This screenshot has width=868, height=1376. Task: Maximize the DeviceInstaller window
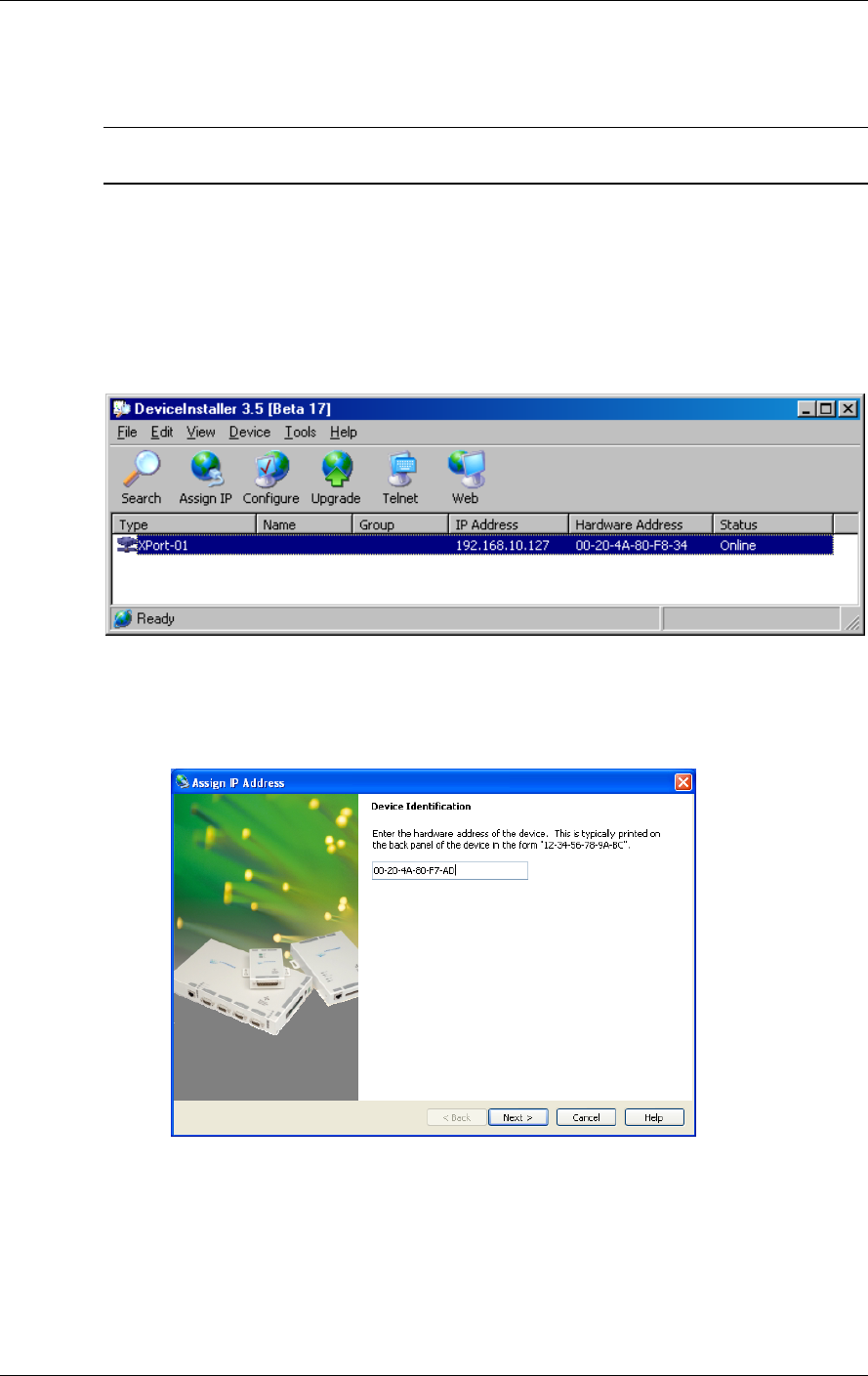click(825, 409)
